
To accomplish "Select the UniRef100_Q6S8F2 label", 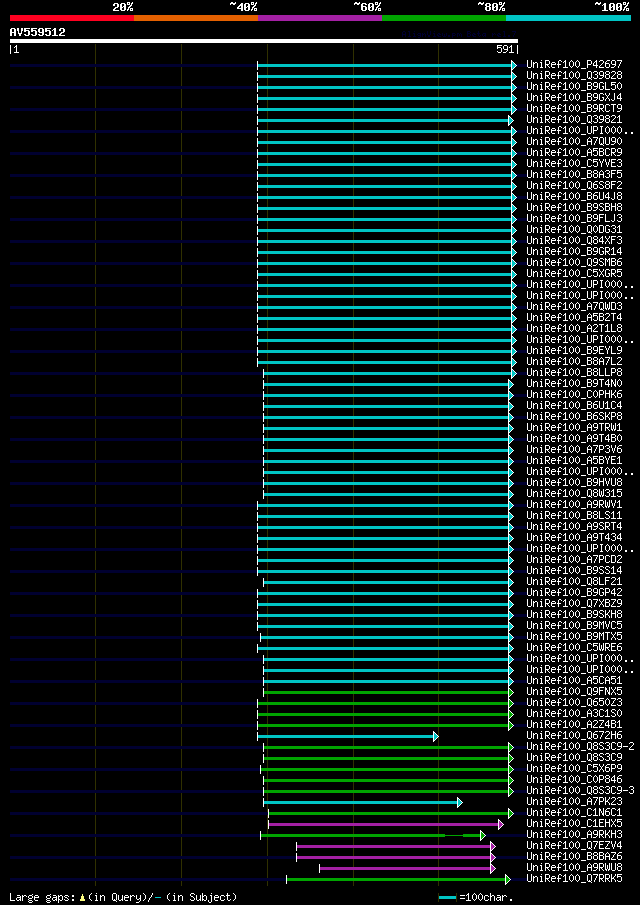I will click(x=574, y=185).
